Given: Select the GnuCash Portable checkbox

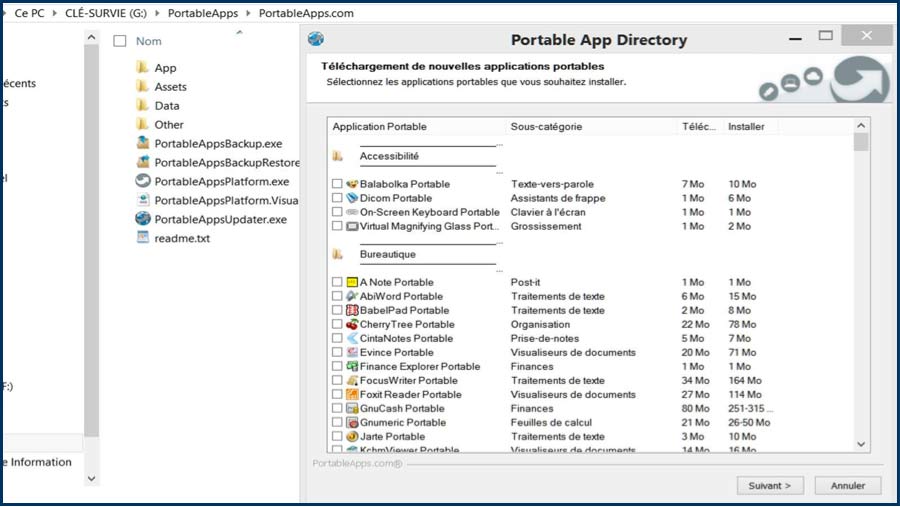Looking at the screenshot, I should click(x=337, y=408).
